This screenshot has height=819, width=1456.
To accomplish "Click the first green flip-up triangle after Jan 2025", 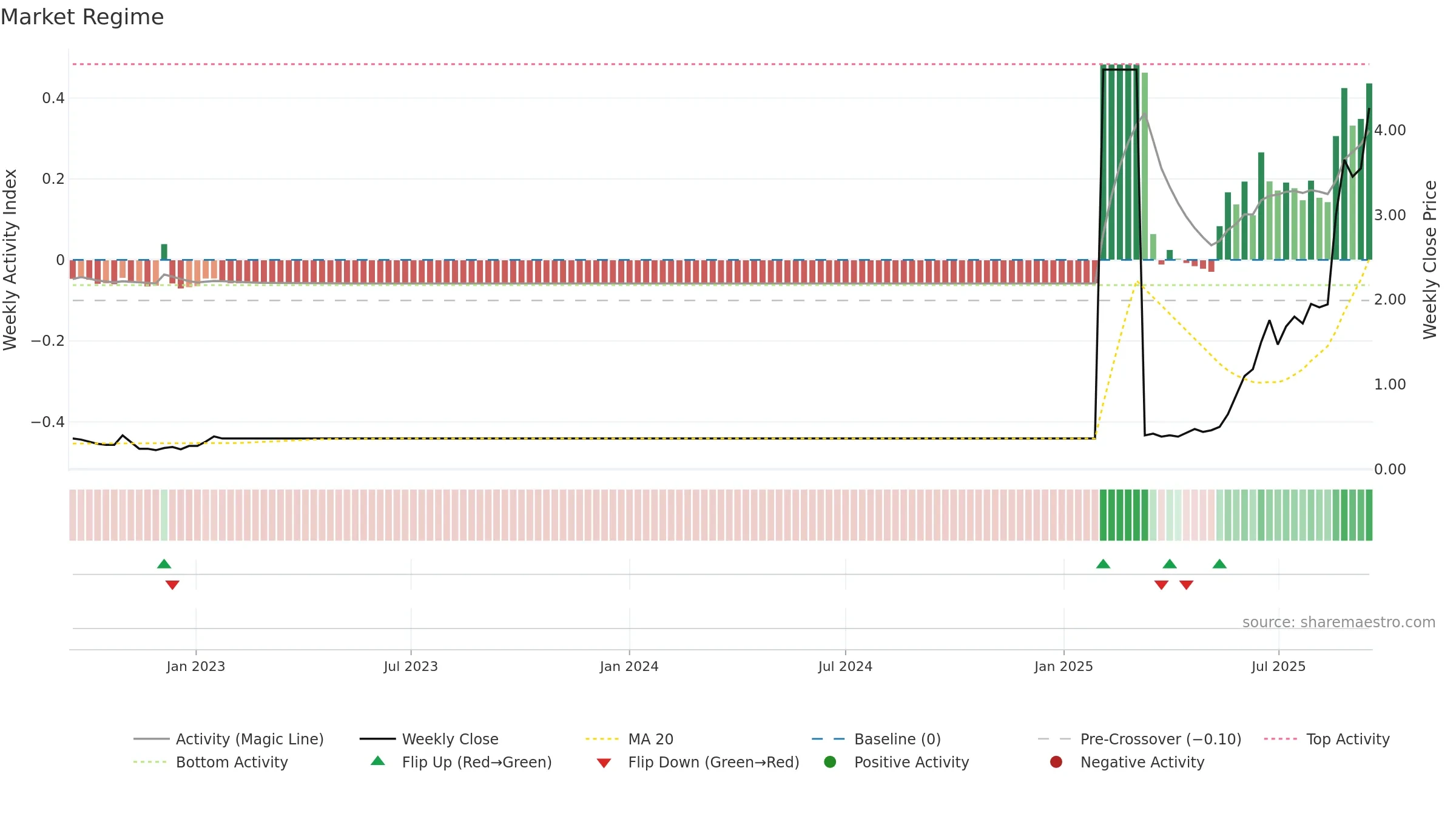I will point(1103,564).
